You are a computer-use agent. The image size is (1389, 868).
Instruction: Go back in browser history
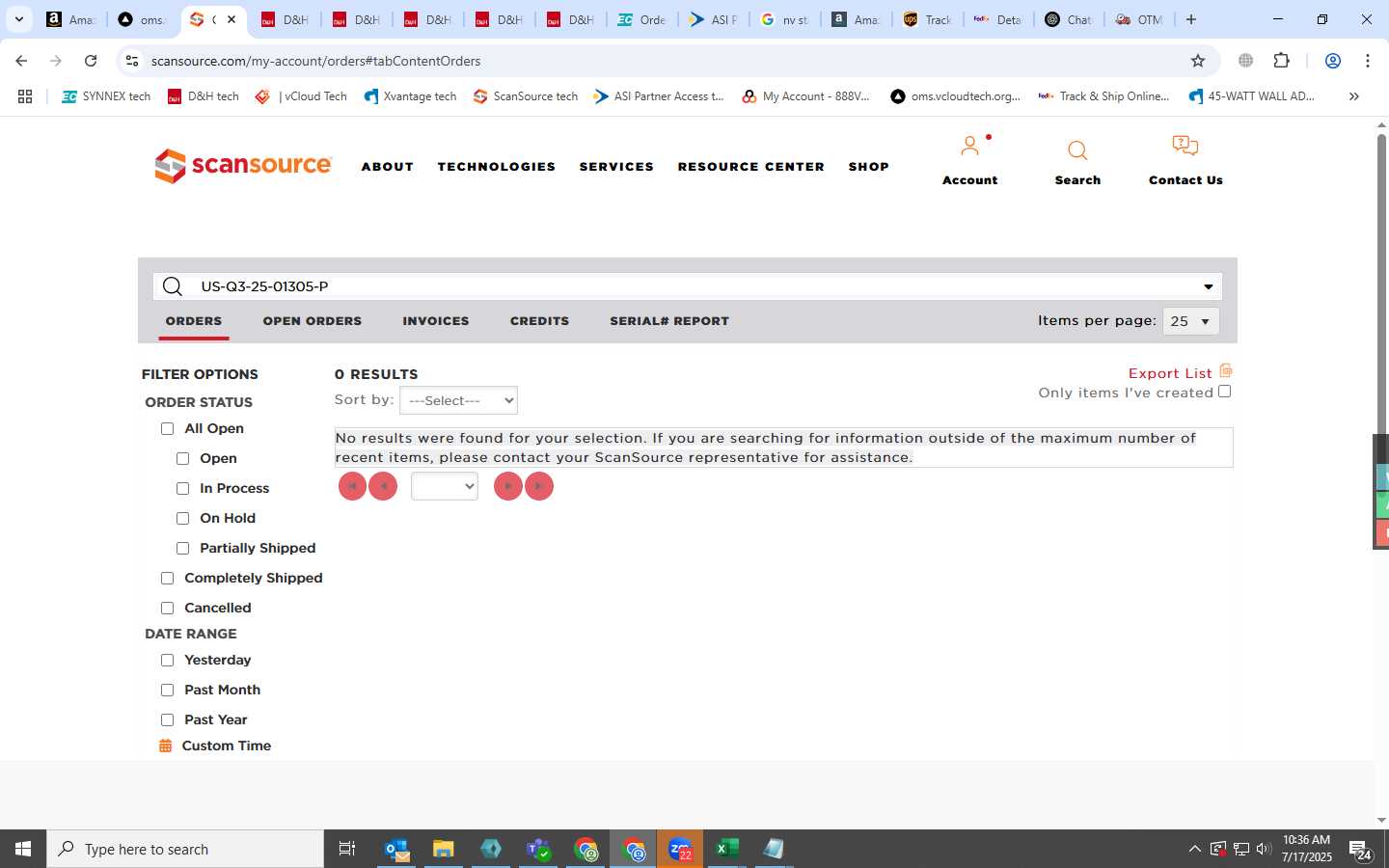coord(21,61)
